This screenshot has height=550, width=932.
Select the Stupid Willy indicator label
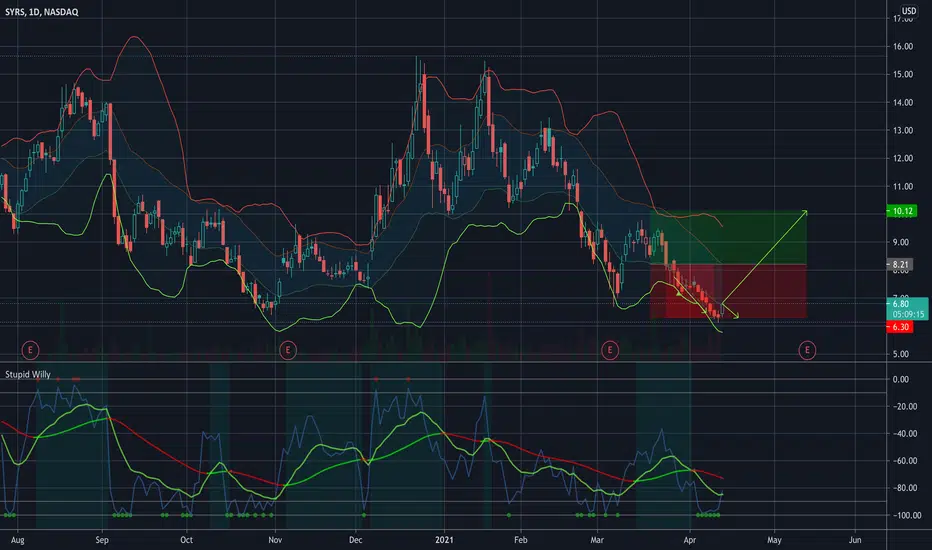pos(28,375)
